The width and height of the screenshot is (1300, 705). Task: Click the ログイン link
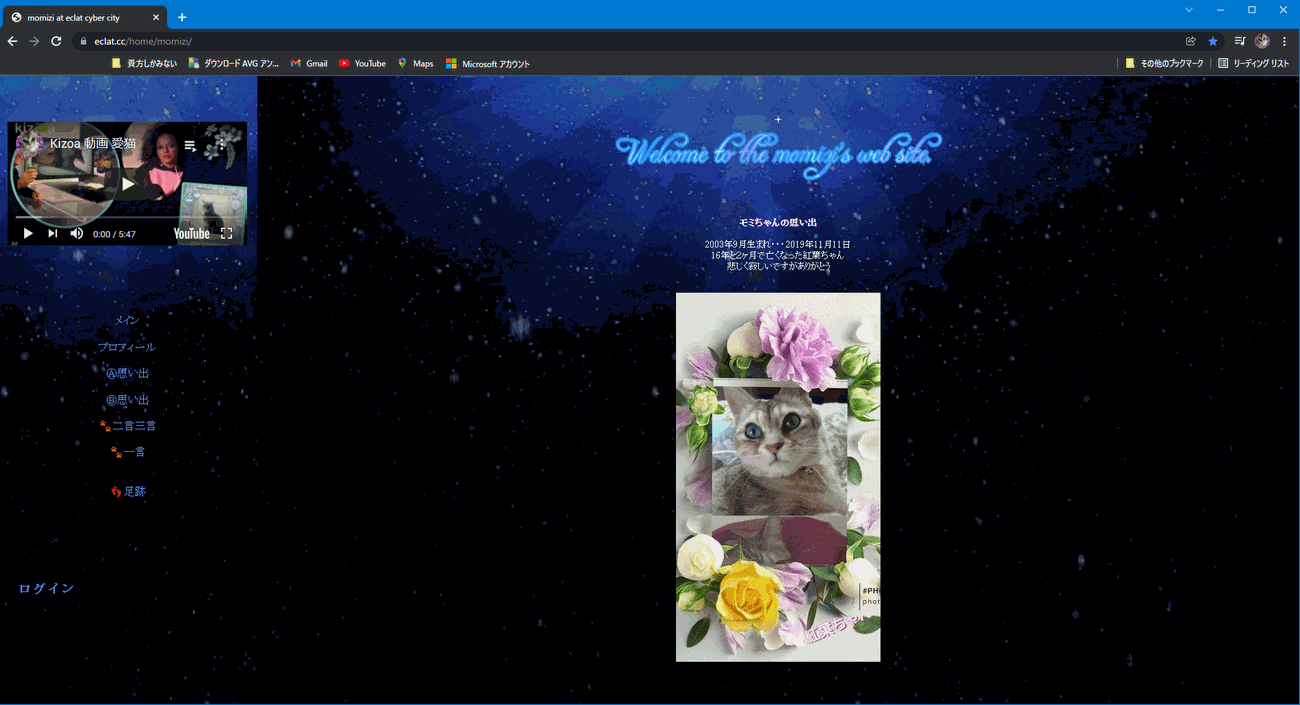pos(46,588)
